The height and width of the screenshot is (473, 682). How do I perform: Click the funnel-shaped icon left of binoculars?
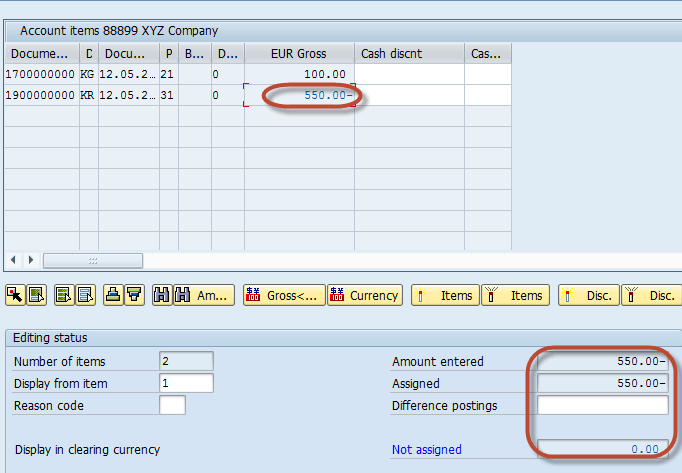pos(133,295)
